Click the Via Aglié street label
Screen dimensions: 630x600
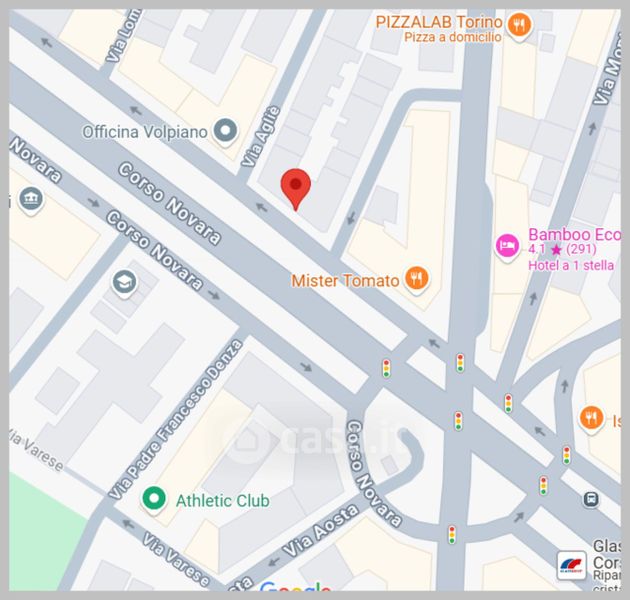click(260, 137)
